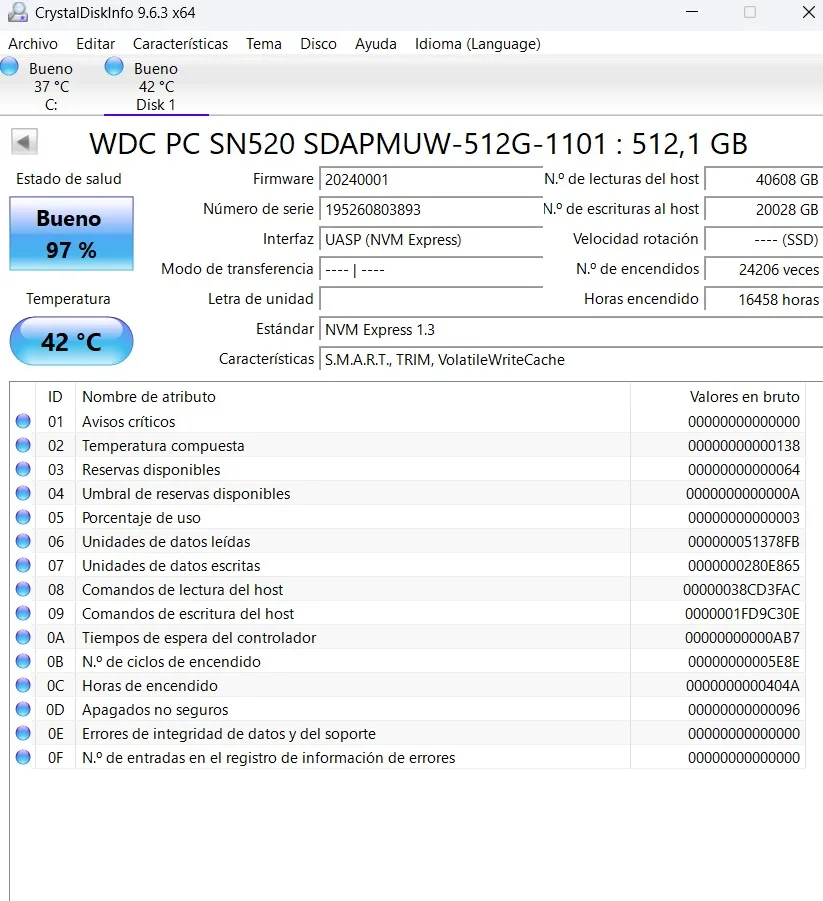This screenshot has width=823, height=901.
Task: Select raw value 0000000000404A
Action: coord(743,686)
